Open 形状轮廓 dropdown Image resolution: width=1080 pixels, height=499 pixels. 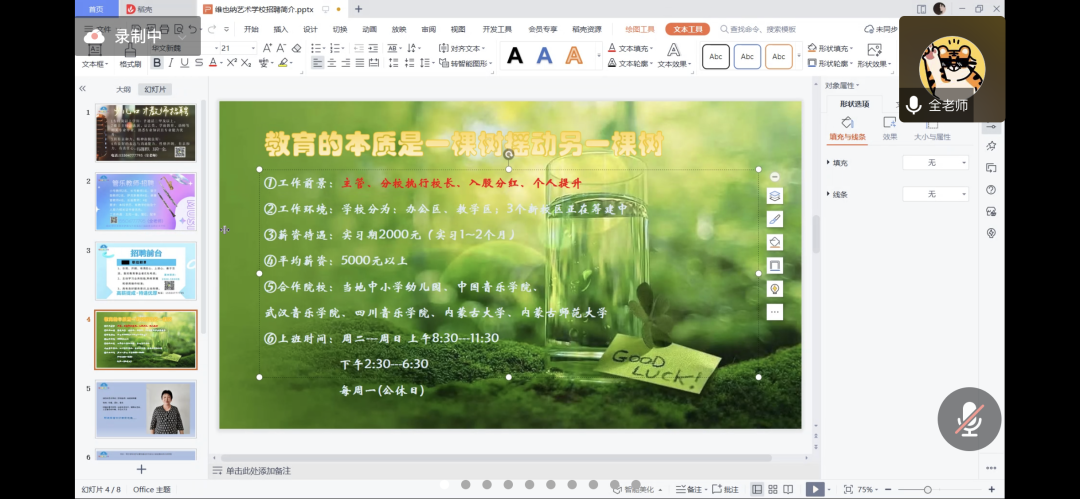point(830,63)
